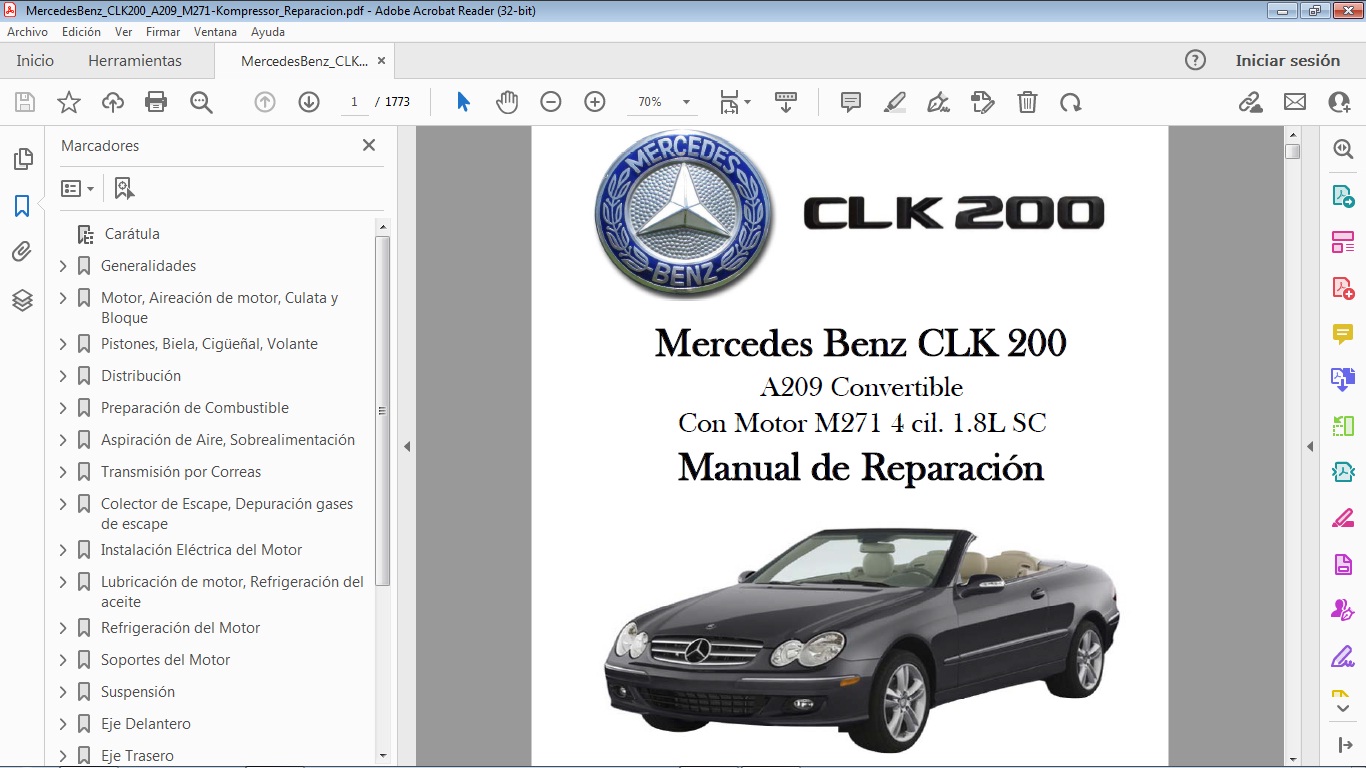Click the Iniciar sesión button
This screenshot has width=1366, height=768.
[1288, 61]
